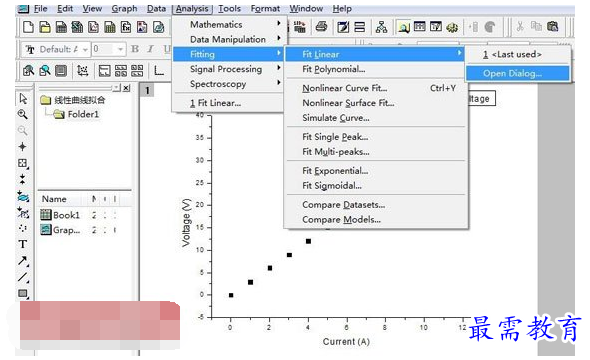Close the Project Explorer panel
The height and width of the screenshot is (360, 590).
[126, 88]
